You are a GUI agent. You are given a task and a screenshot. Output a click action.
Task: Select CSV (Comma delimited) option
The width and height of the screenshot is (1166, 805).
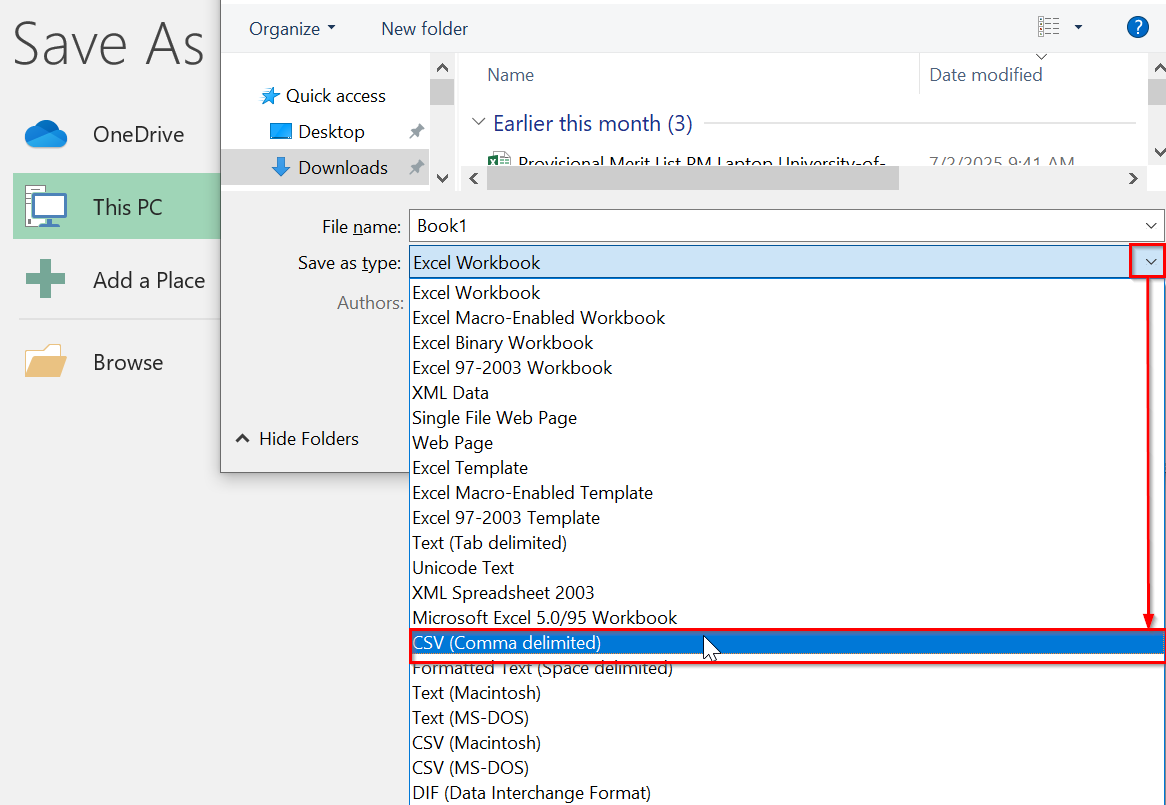(x=787, y=644)
